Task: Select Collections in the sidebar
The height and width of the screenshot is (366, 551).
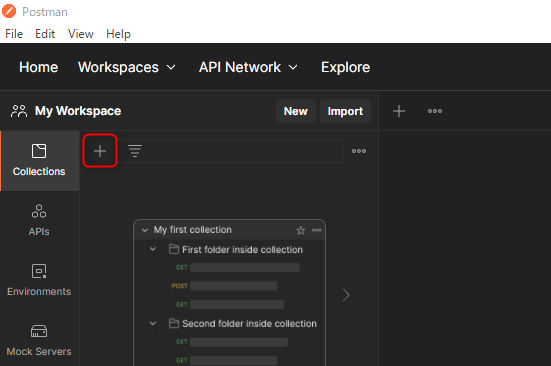Action: pyautogui.click(x=39, y=161)
